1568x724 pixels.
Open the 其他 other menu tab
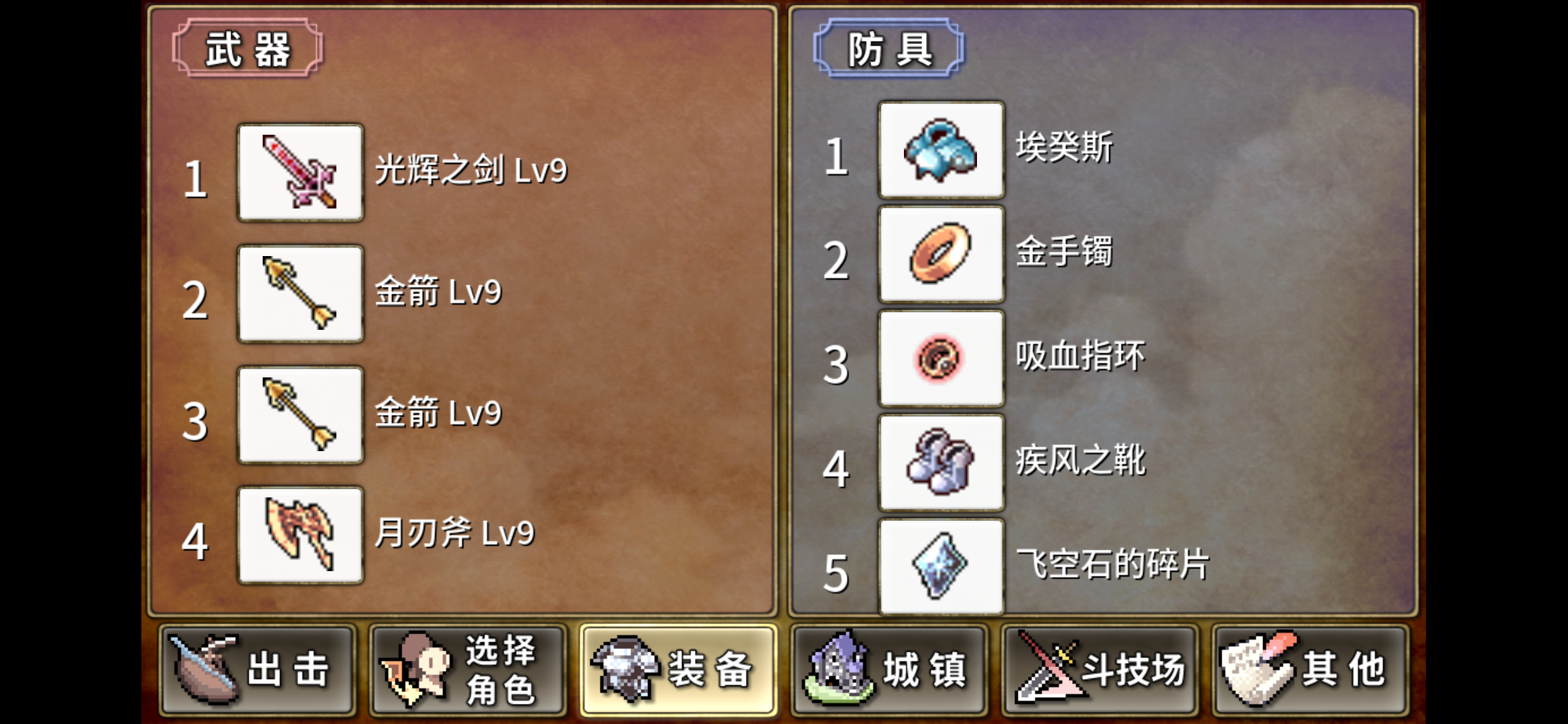1310,670
